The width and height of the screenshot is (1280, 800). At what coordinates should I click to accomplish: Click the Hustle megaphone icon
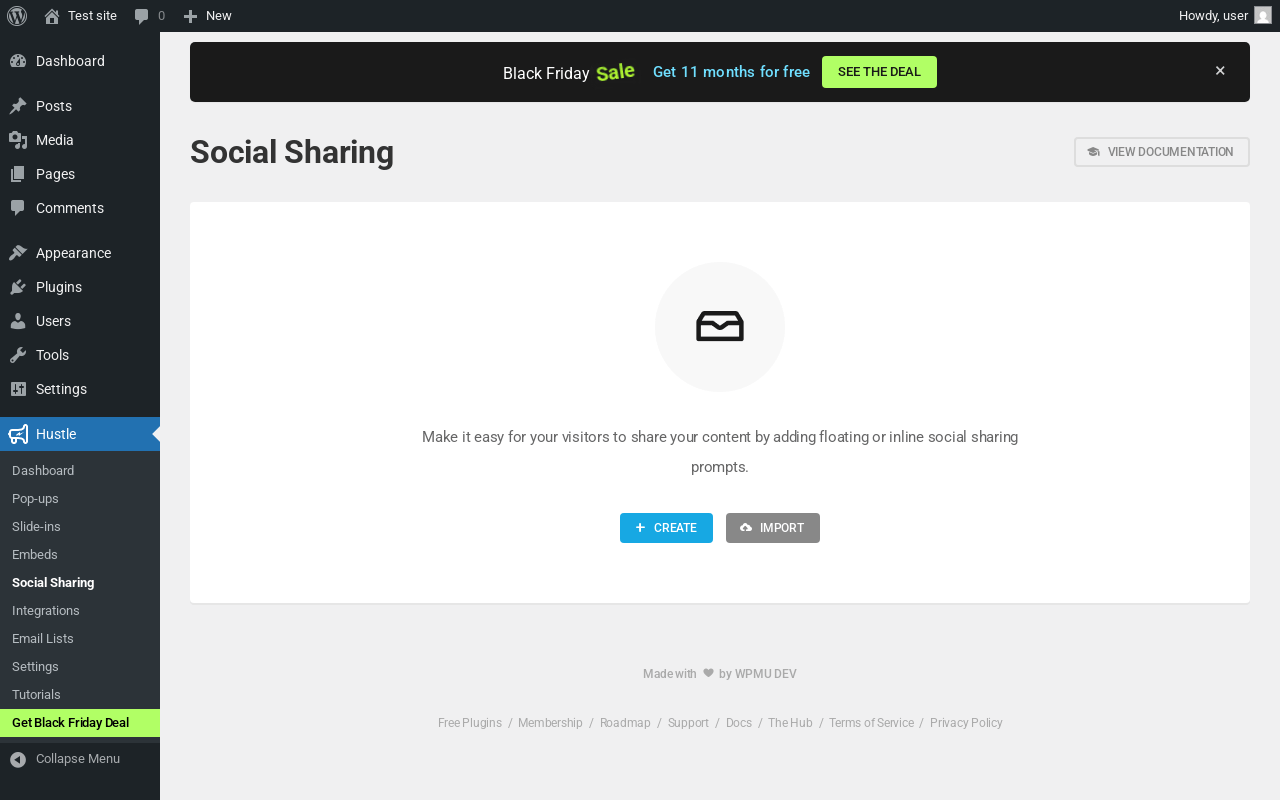click(18, 434)
